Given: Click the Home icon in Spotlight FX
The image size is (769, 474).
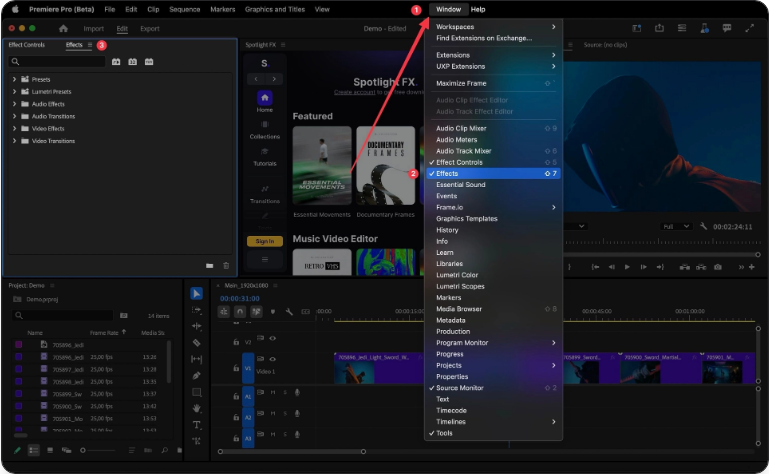Looking at the screenshot, I should click(x=264, y=99).
